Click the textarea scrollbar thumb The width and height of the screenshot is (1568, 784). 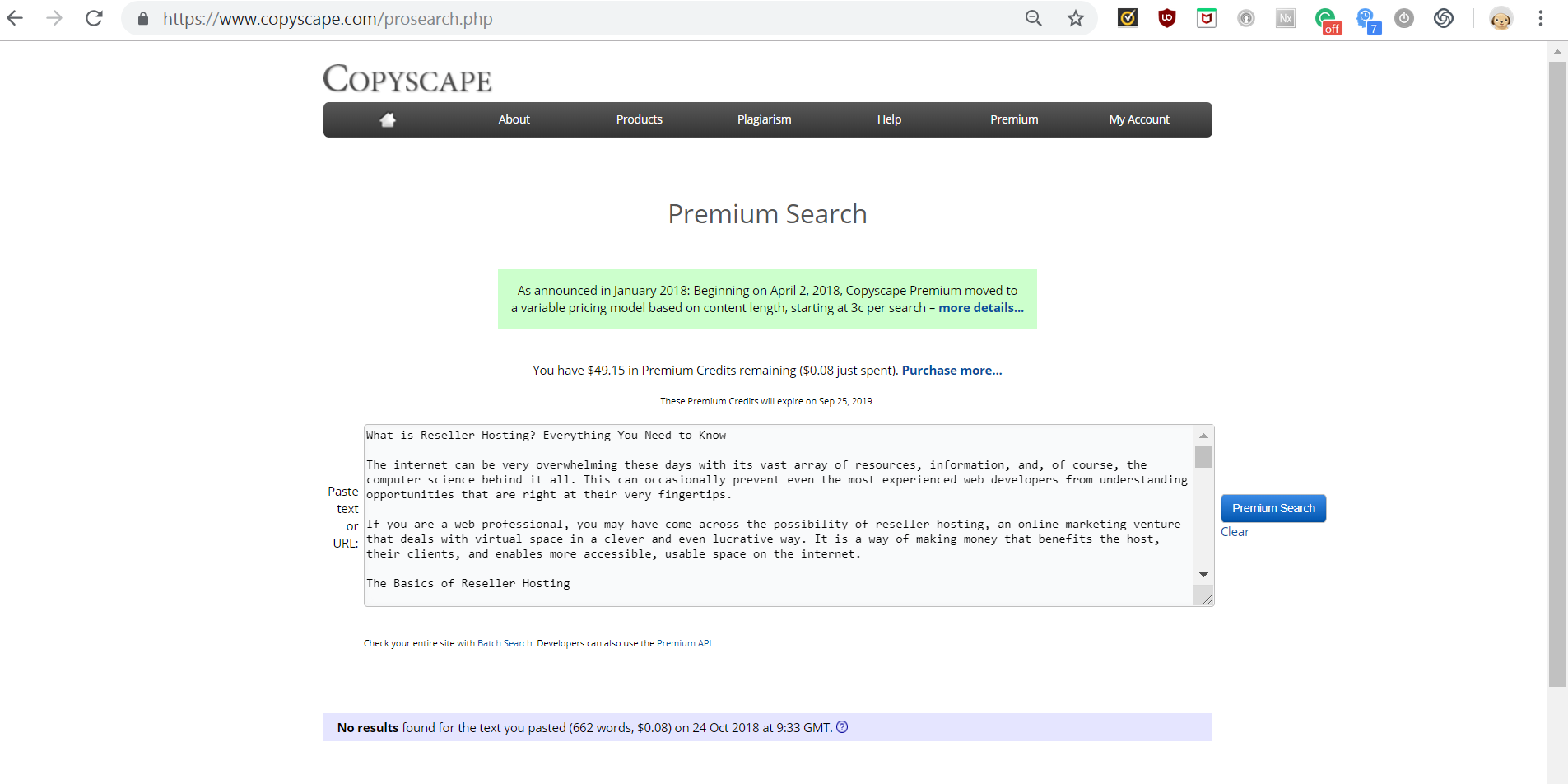tap(1203, 456)
